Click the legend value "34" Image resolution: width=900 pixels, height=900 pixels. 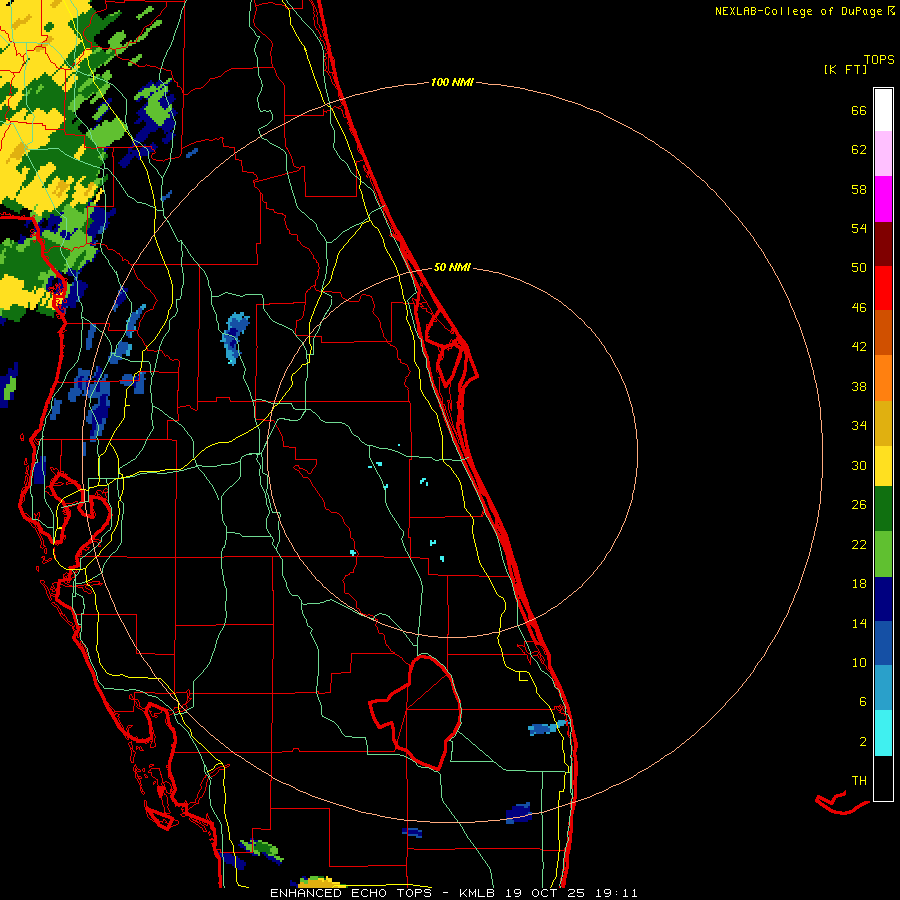pyautogui.click(x=859, y=426)
